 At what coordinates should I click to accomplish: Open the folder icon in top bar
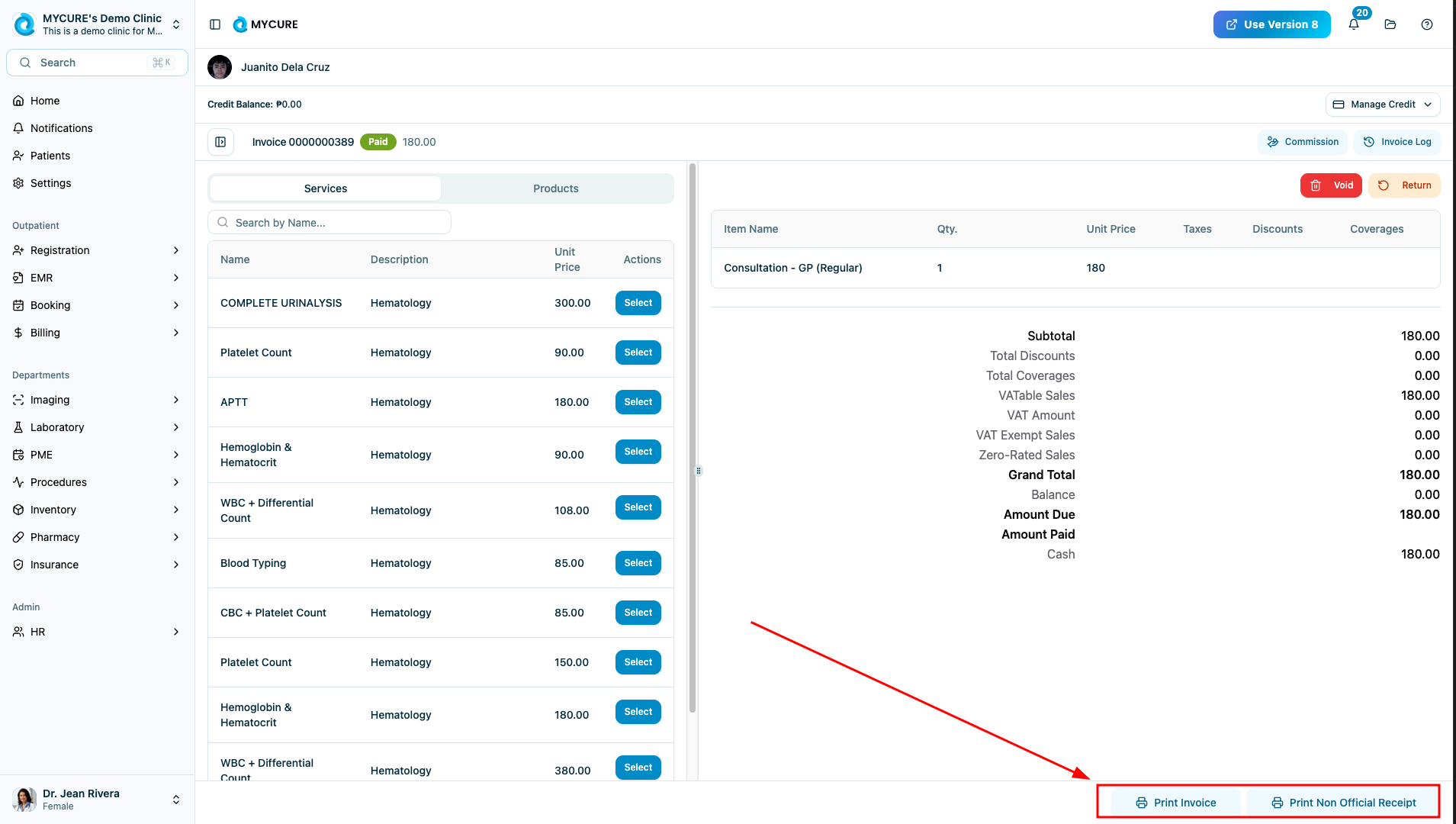click(x=1390, y=24)
